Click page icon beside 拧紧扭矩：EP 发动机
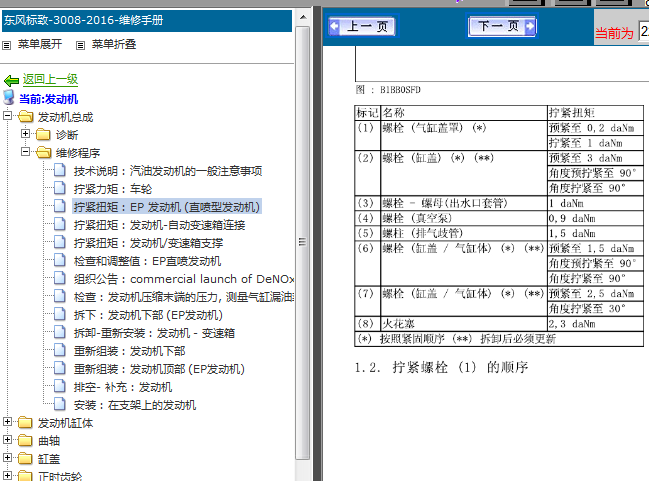The image size is (649, 481). click(x=60, y=206)
